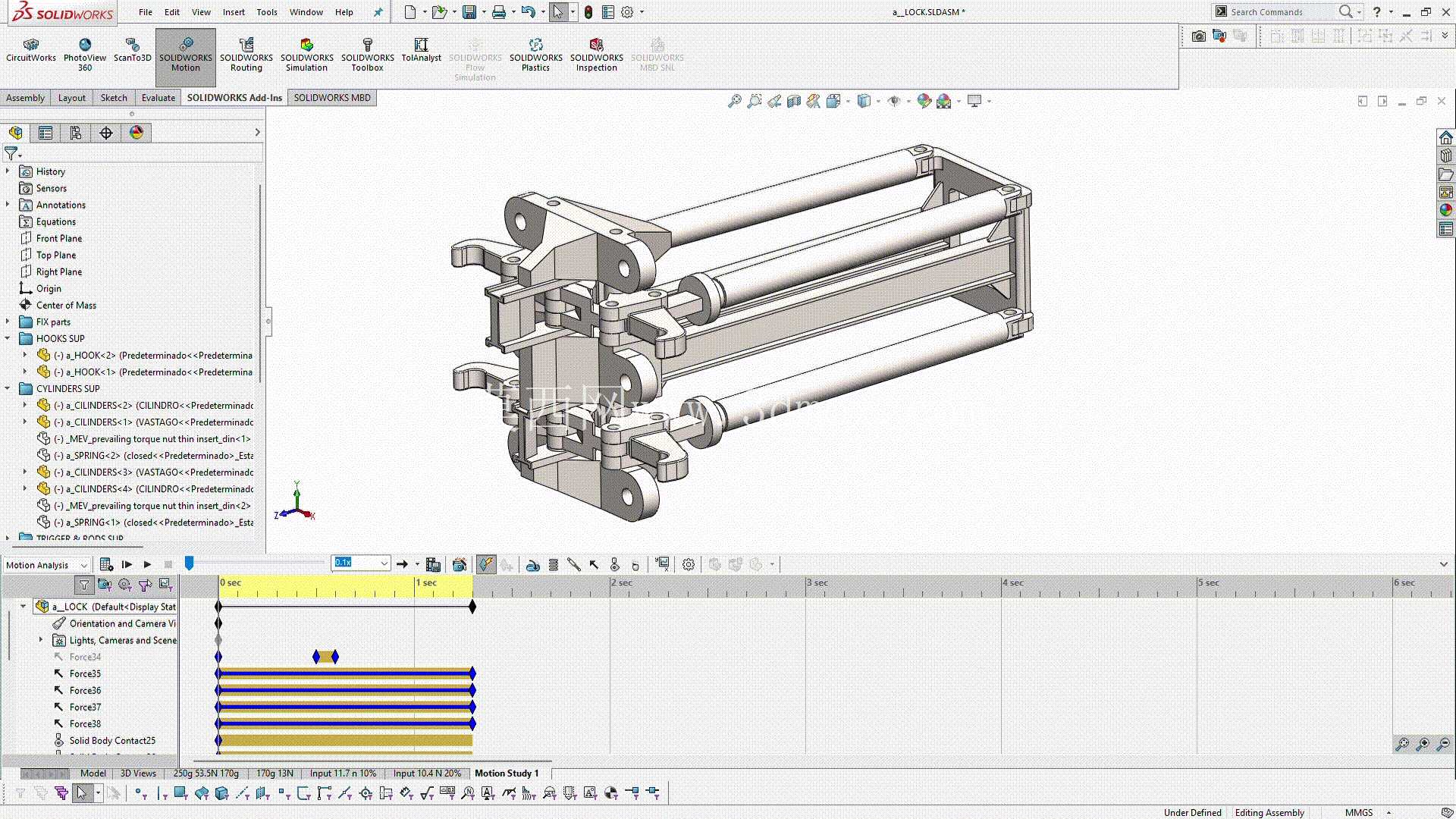Viewport: 1456px width, 819px height.
Task: Open the PropertyManager tab
Action: 45,133
